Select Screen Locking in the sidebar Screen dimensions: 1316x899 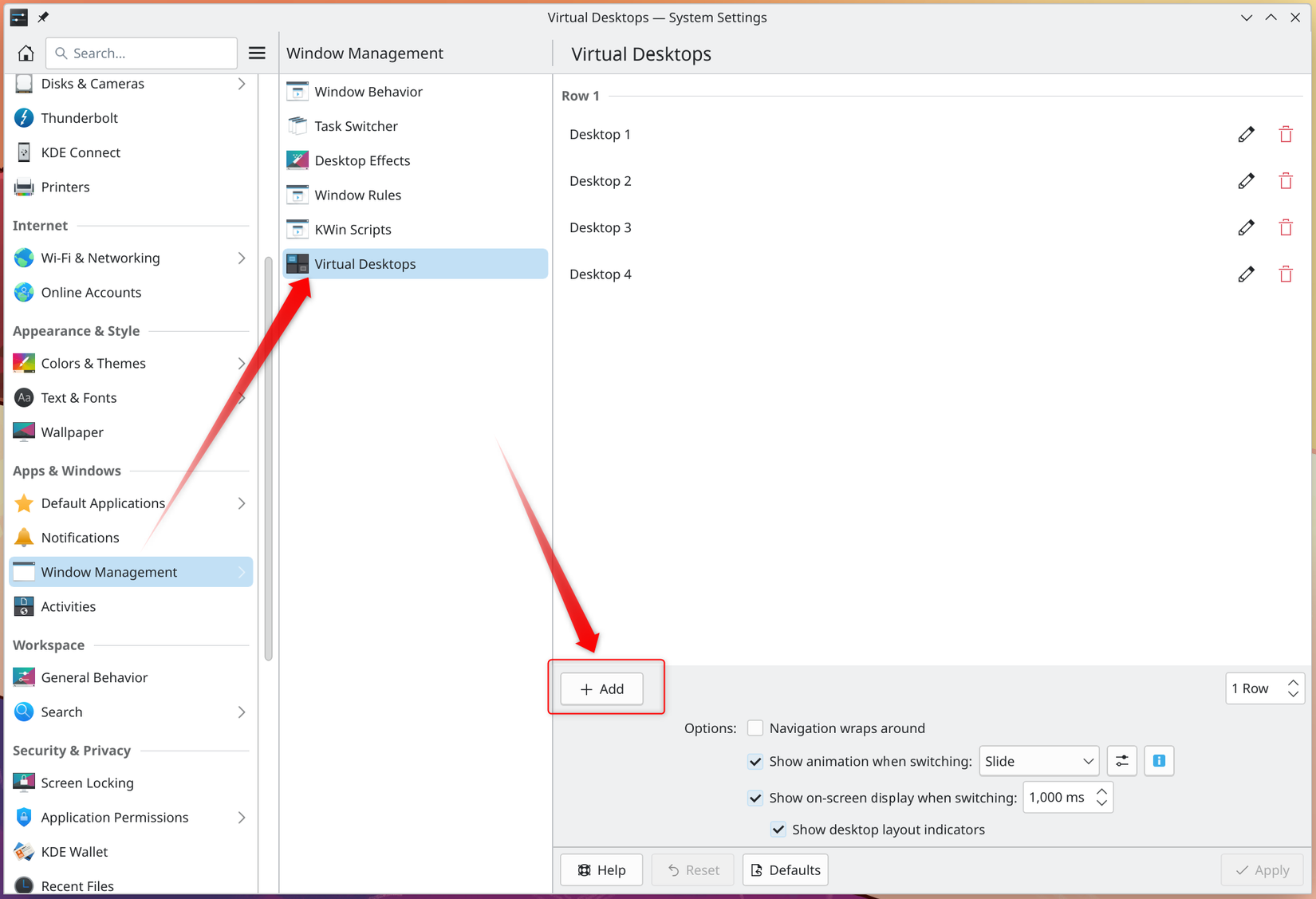tap(88, 783)
